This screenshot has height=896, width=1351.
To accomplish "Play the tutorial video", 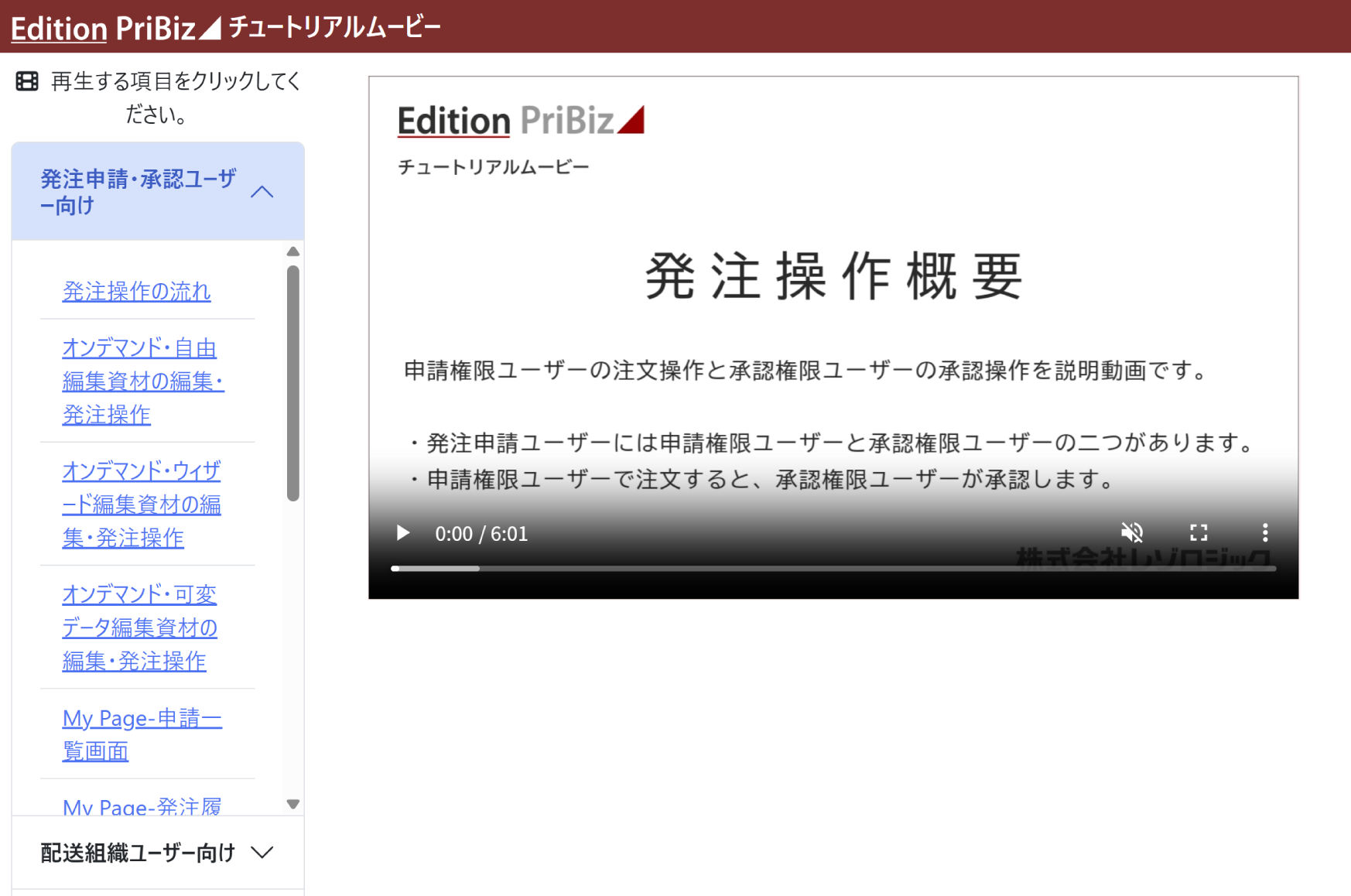I will click(x=402, y=533).
